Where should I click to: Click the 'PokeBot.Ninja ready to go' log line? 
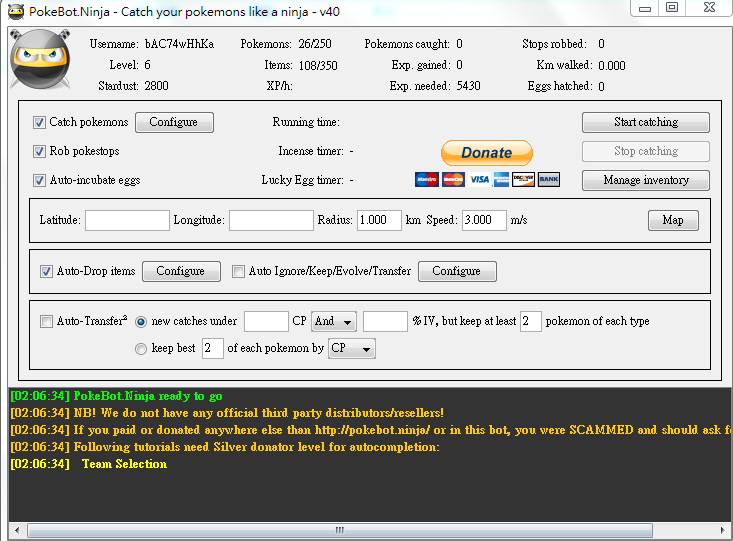(116, 397)
